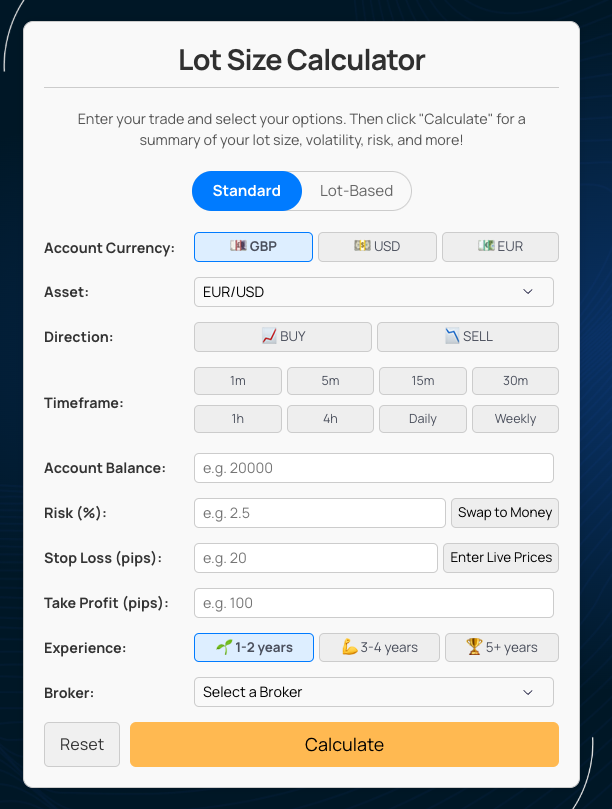Image resolution: width=612 pixels, height=809 pixels.
Task: Click the Lot Size Calculator heading
Action: pyautogui.click(x=302, y=60)
